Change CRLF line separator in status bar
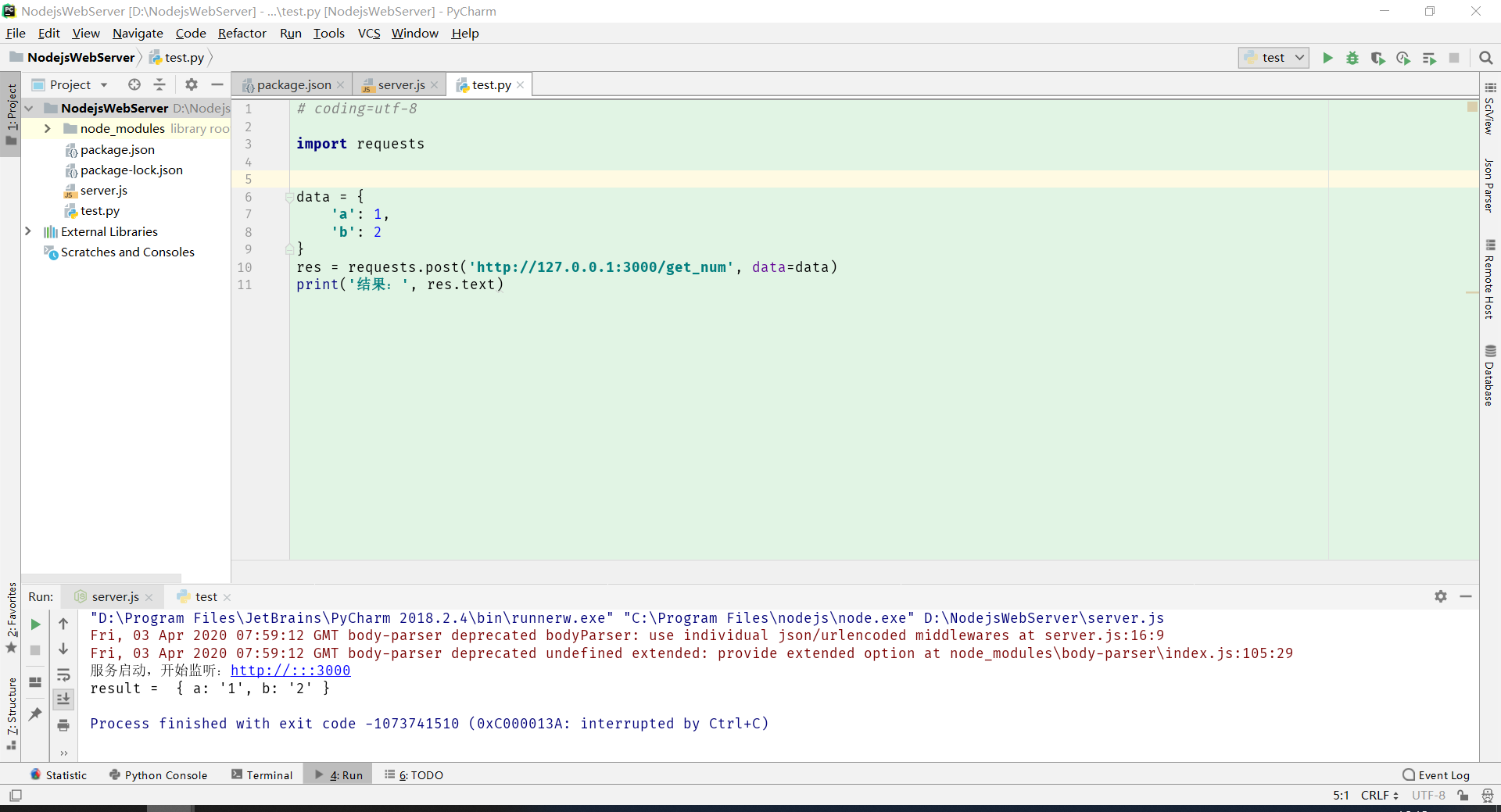The width and height of the screenshot is (1501, 812). [x=1379, y=796]
